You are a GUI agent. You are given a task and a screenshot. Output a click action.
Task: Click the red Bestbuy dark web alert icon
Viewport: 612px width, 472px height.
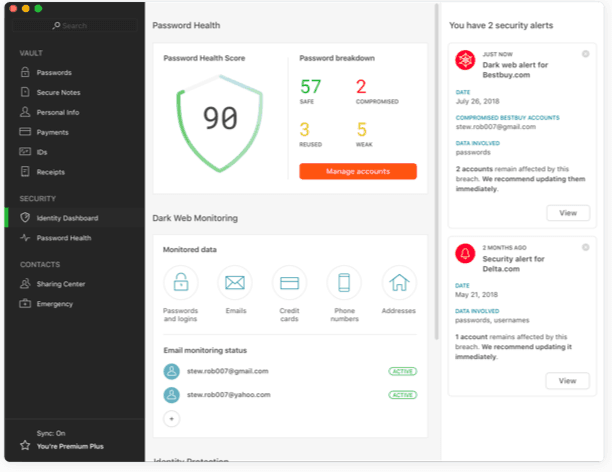pyautogui.click(x=465, y=60)
